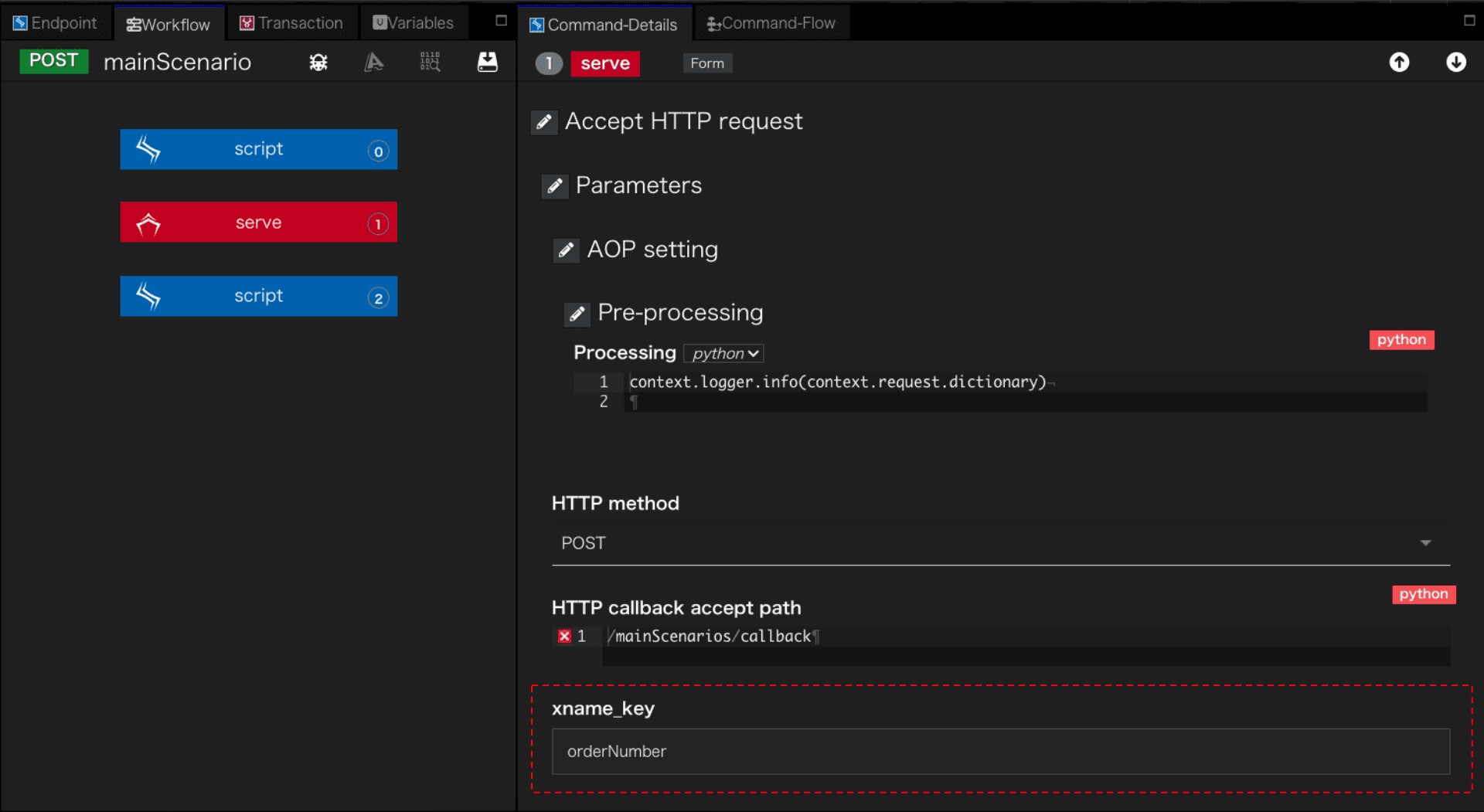
Task: Open the Transaction tab
Action: coord(291,23)
